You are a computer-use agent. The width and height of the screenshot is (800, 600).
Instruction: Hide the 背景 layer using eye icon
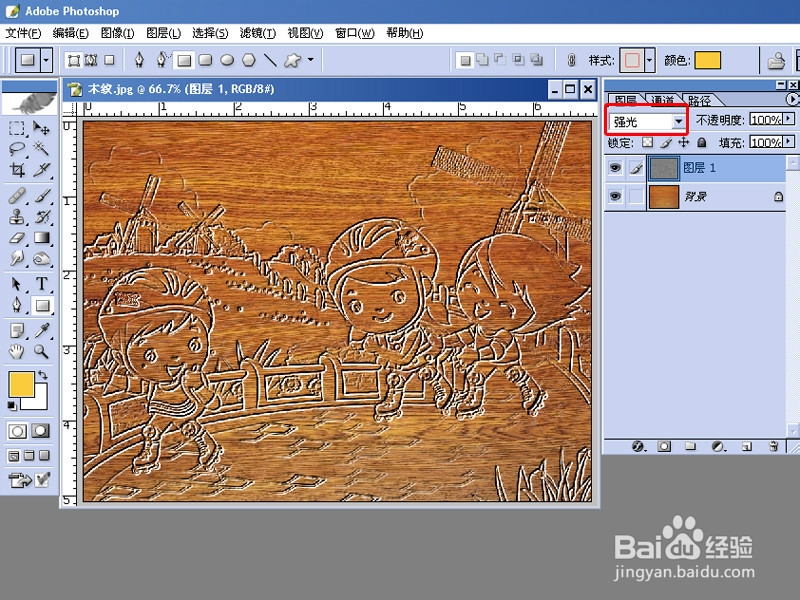615,196
